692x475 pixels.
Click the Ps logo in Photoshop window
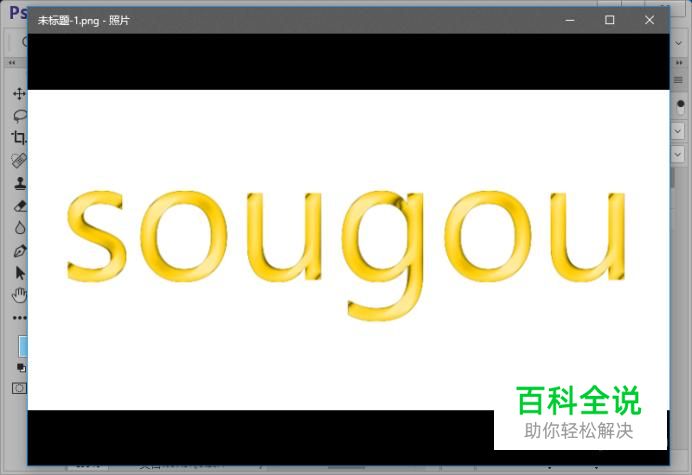click(x=19, y=12)
